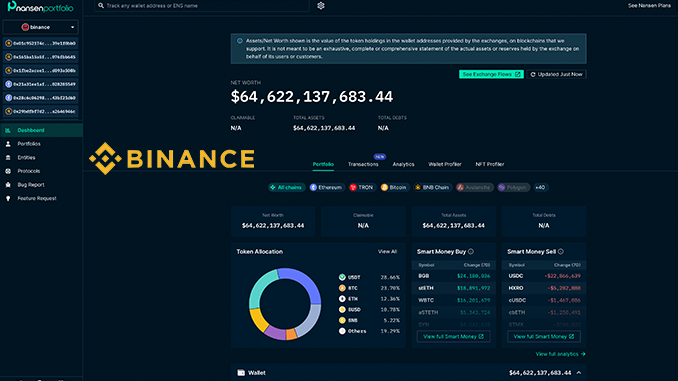The height and width of the screenshot is (381, 678).
Task: Expand the +40 more chains chip
Action: [x=540, y=187]
